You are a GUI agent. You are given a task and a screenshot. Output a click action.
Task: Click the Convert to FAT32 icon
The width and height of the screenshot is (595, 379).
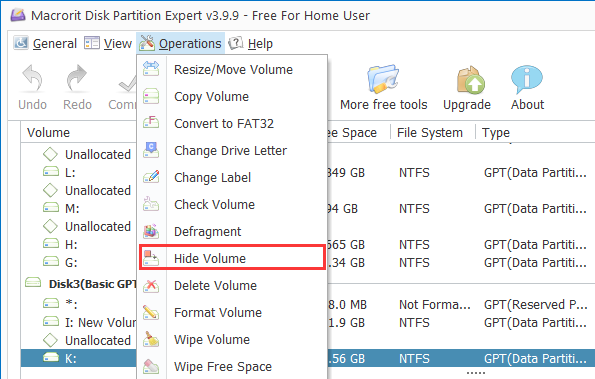click(151, 123)
